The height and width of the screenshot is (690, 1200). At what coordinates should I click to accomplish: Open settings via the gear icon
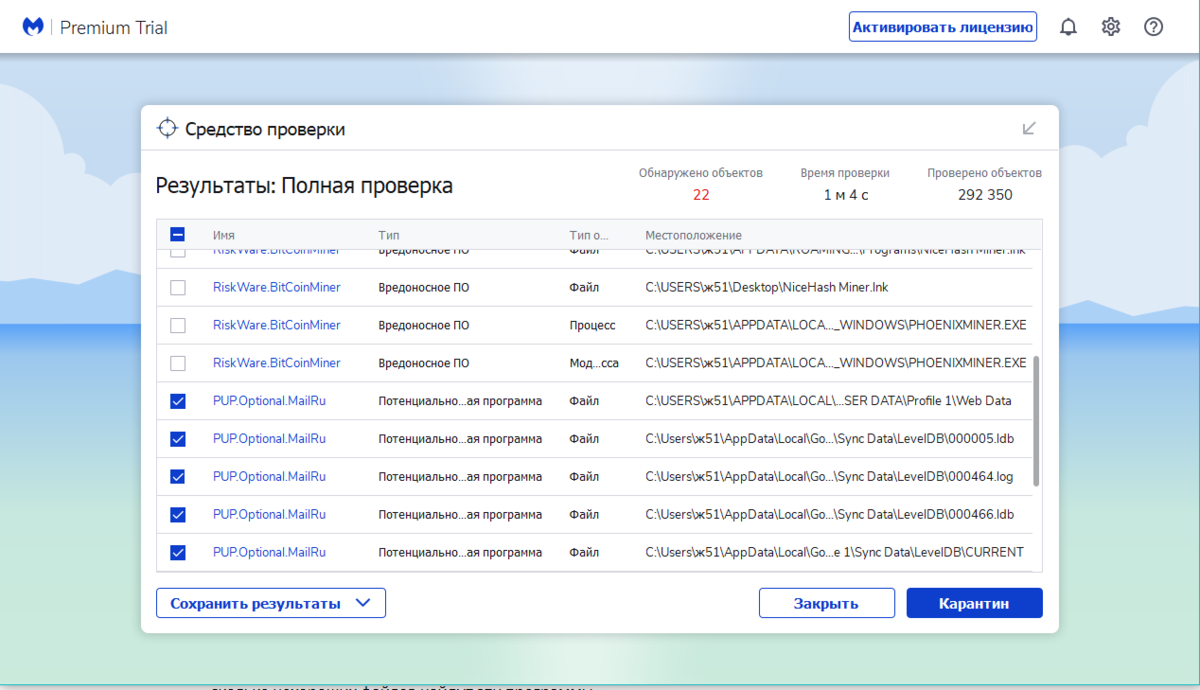[x=1111, y=27]
